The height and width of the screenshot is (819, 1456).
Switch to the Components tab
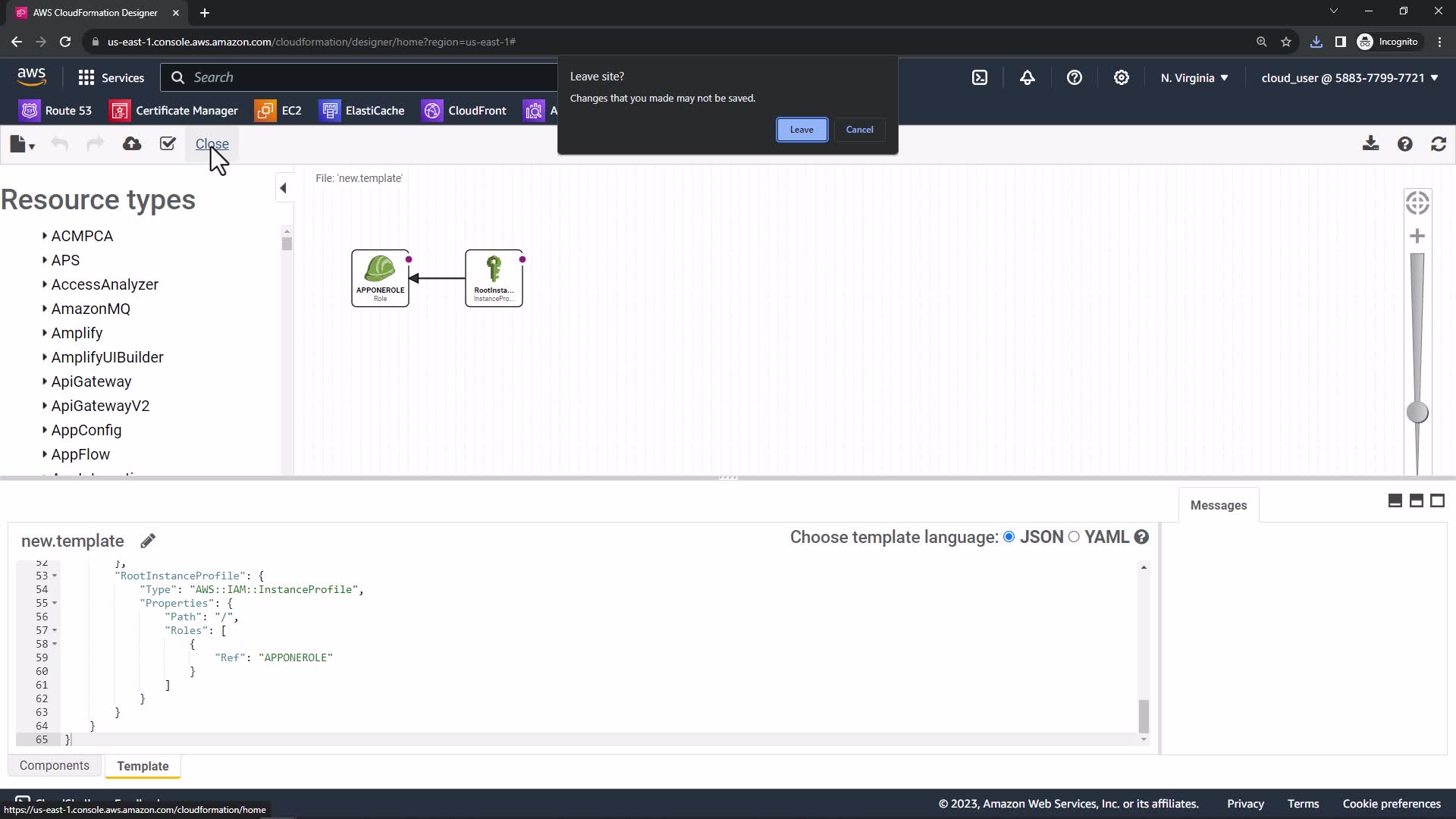pyautogui.click(x=55, y=766)
